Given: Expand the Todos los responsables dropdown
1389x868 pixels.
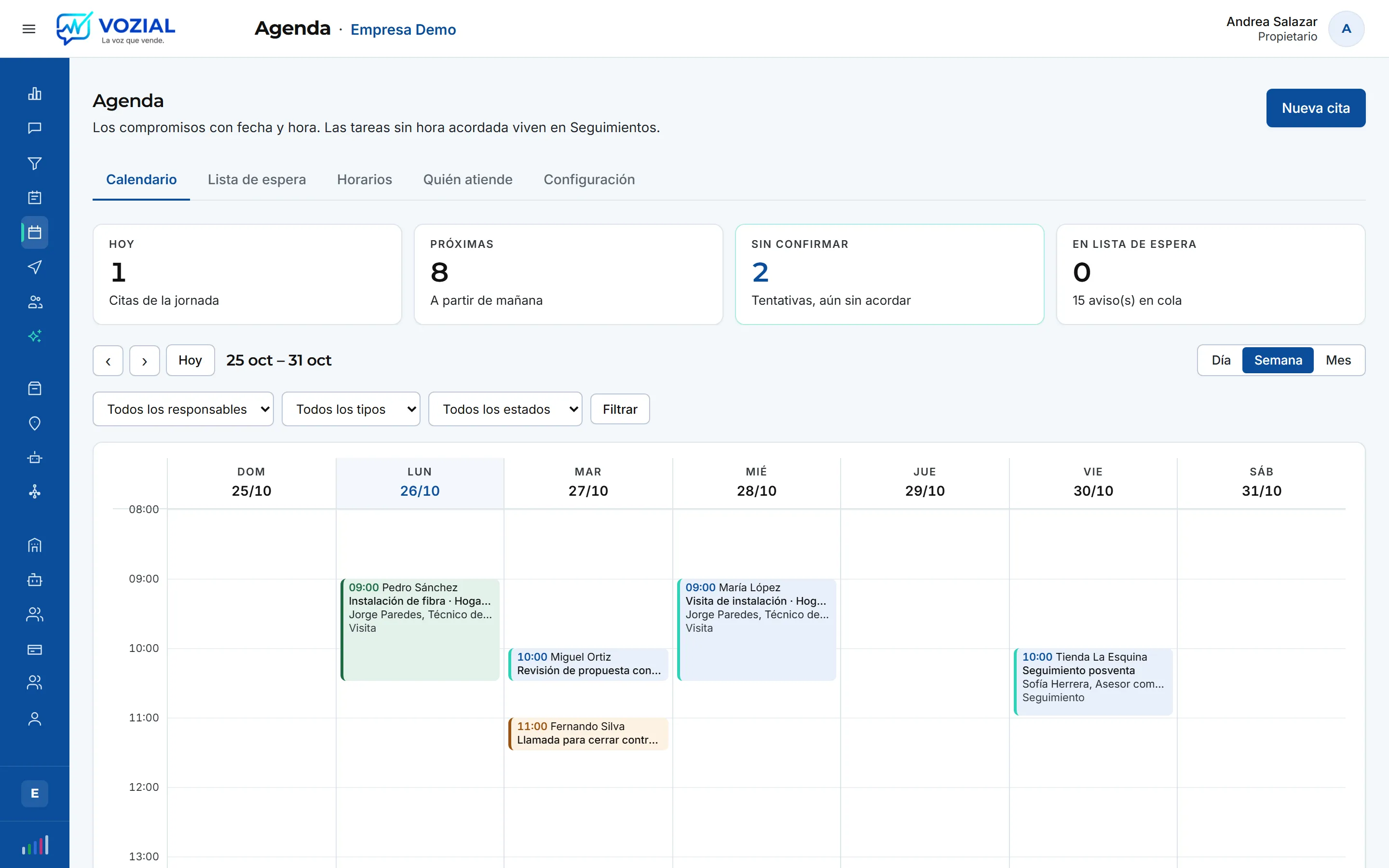Looking at the screenshot, I should pos(183,409).
